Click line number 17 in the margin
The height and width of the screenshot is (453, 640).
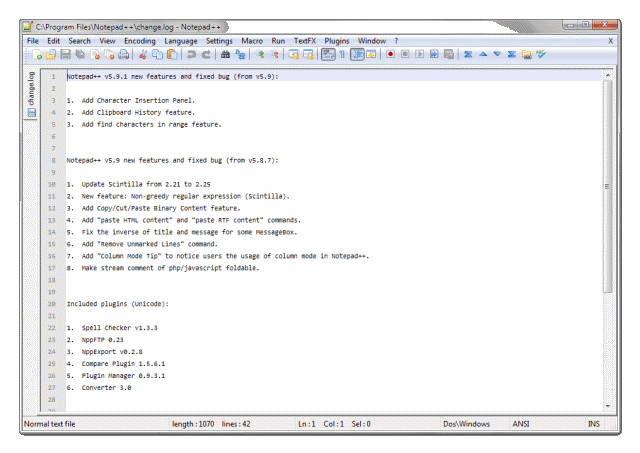[x=51, y=268]
